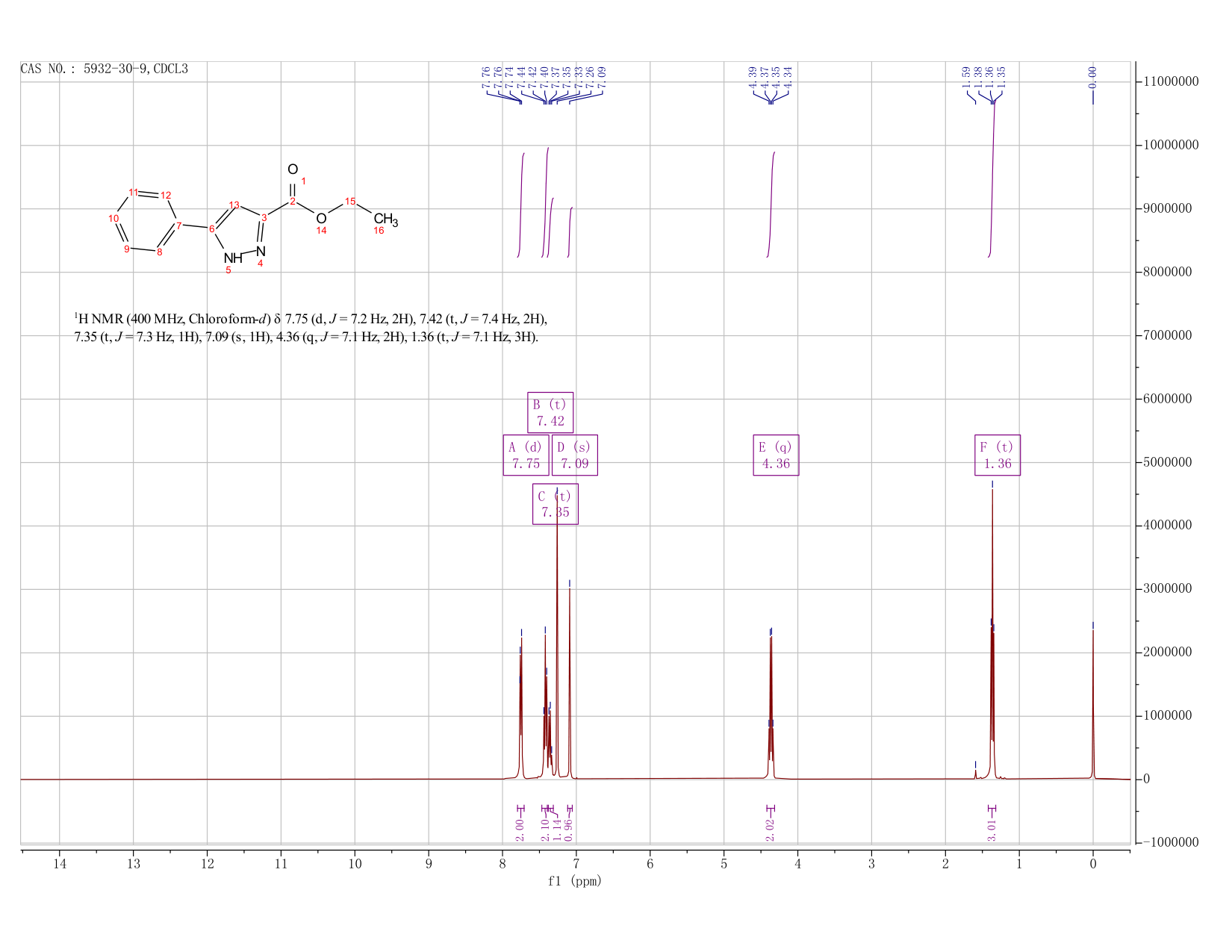Select multiplet box A (d) 7.75

[526, 455]
